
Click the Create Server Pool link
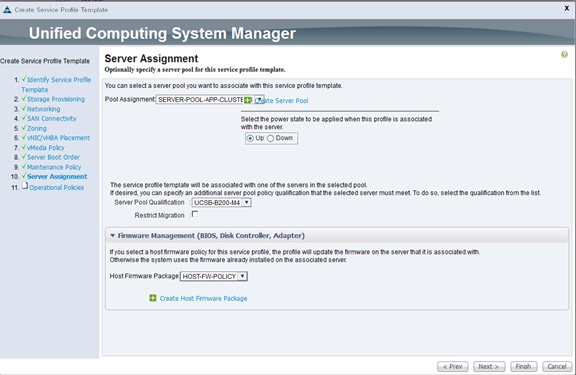point(282,101)
